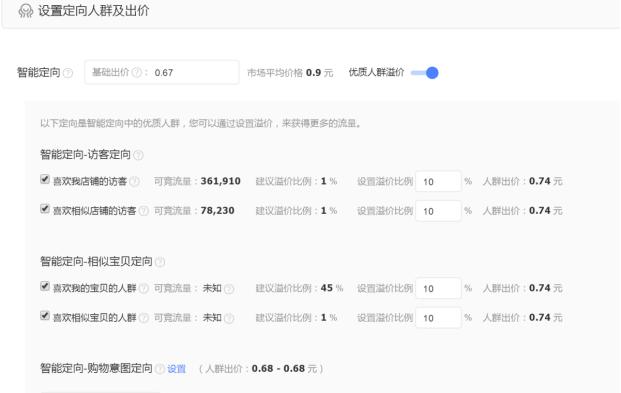Uncheck 喜欢我的宝贝的人群 checkbox

point(45,286)
